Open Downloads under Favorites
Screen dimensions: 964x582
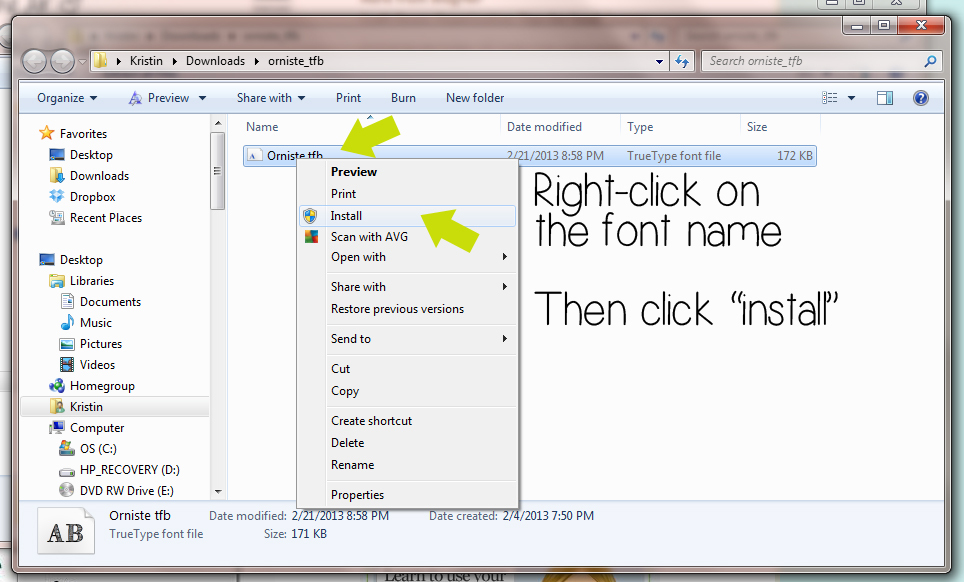click(x=99, y=175)
